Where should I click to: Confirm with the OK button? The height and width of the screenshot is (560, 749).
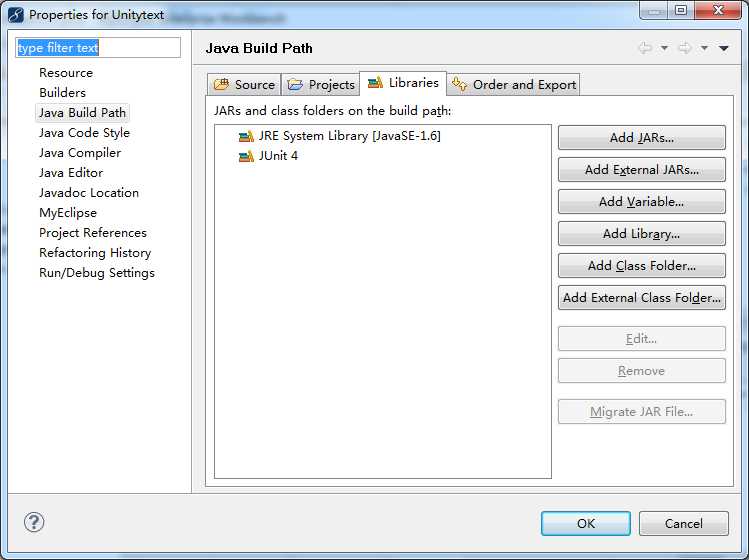click(586, 524)
